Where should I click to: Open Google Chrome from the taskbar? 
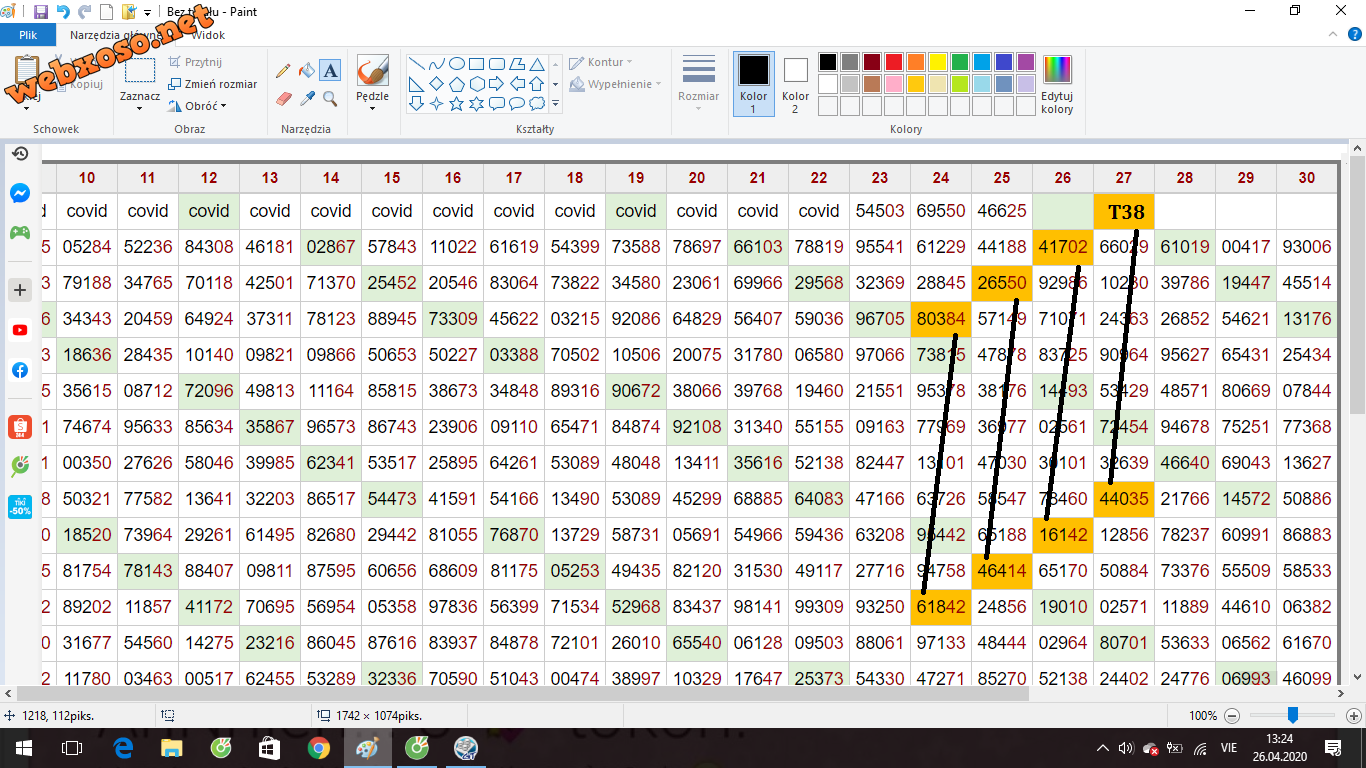coord(319,747)
